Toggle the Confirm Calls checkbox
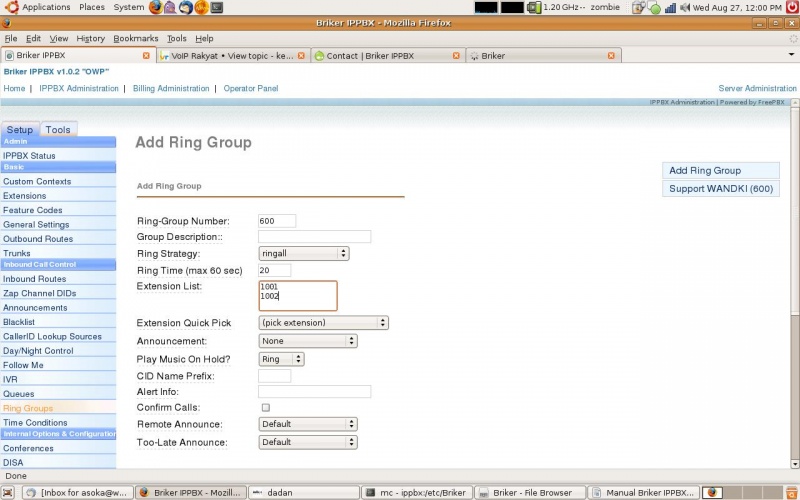The height and width of the screenshot is (500, 800). [x=265, y=408]
